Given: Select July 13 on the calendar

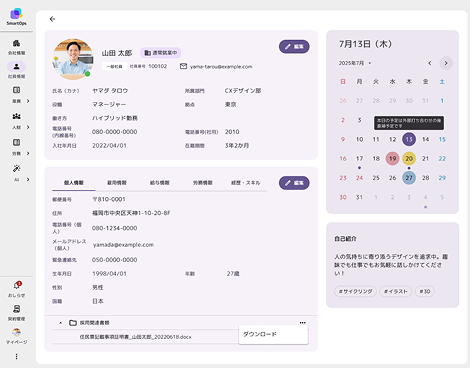Looking at the screenshot, I should point(409,139).
